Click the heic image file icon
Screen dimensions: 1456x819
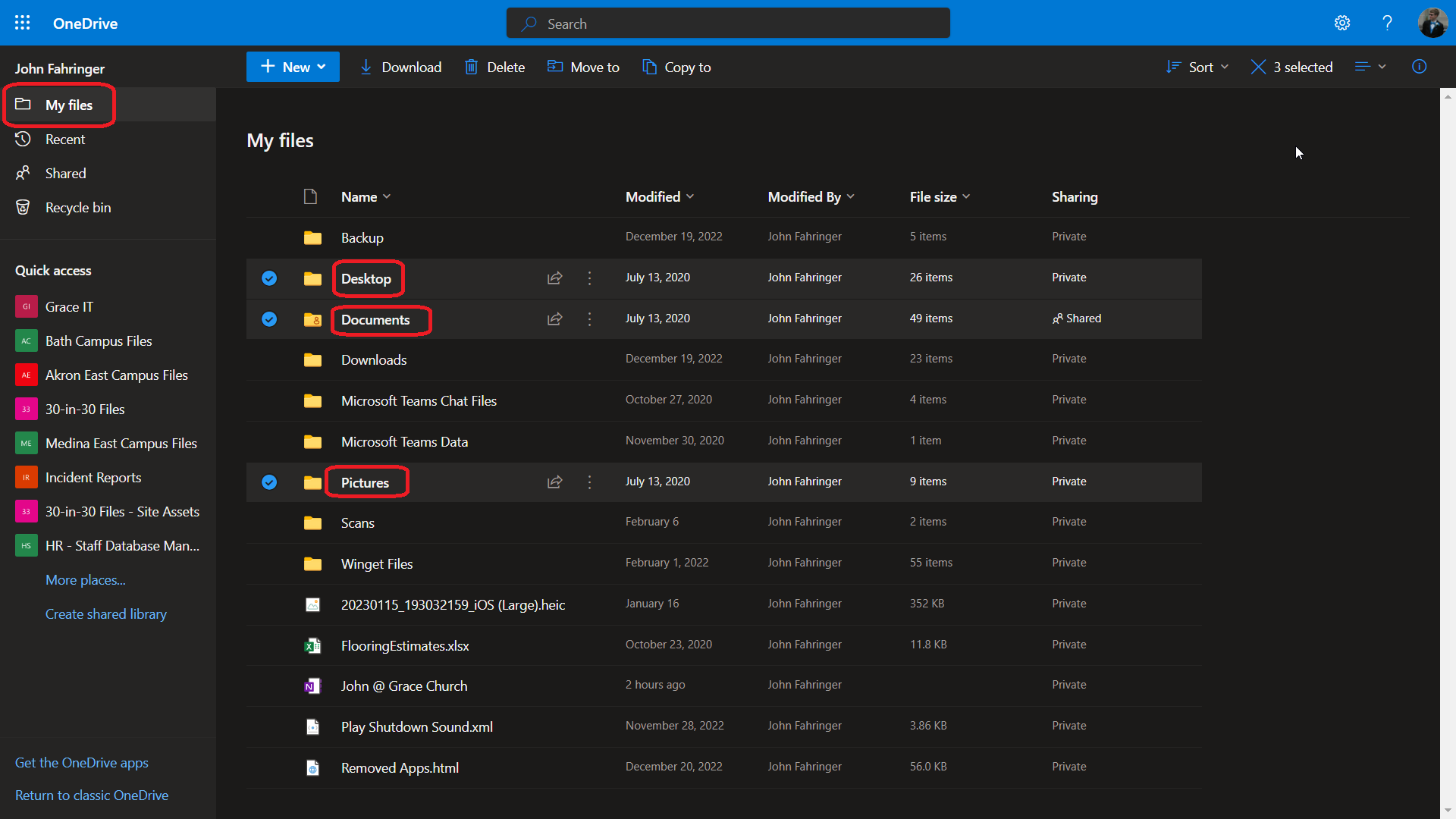(x=312, y=604)
